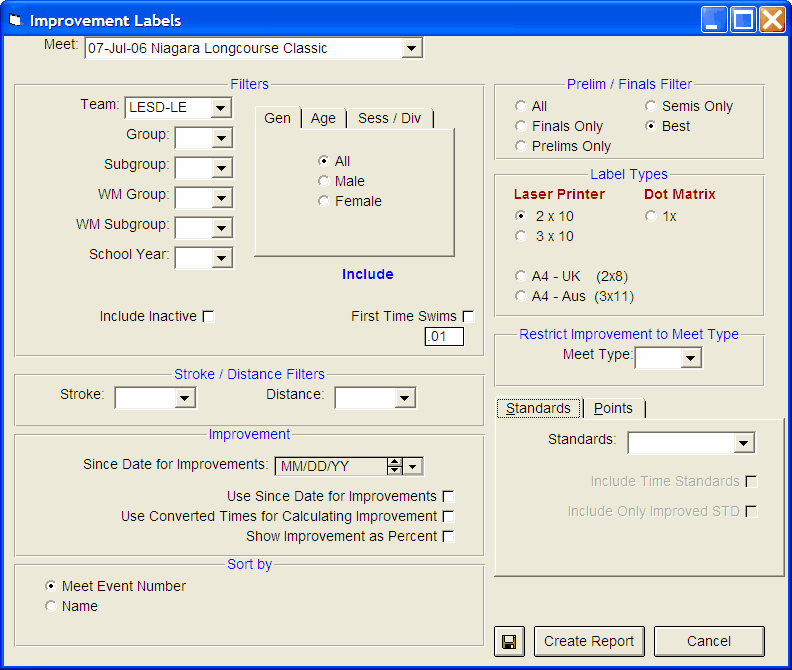The width and height of the screenshot is (792, 670).
Task: Click the floppy disk save icon
Action: coord(509,641)
